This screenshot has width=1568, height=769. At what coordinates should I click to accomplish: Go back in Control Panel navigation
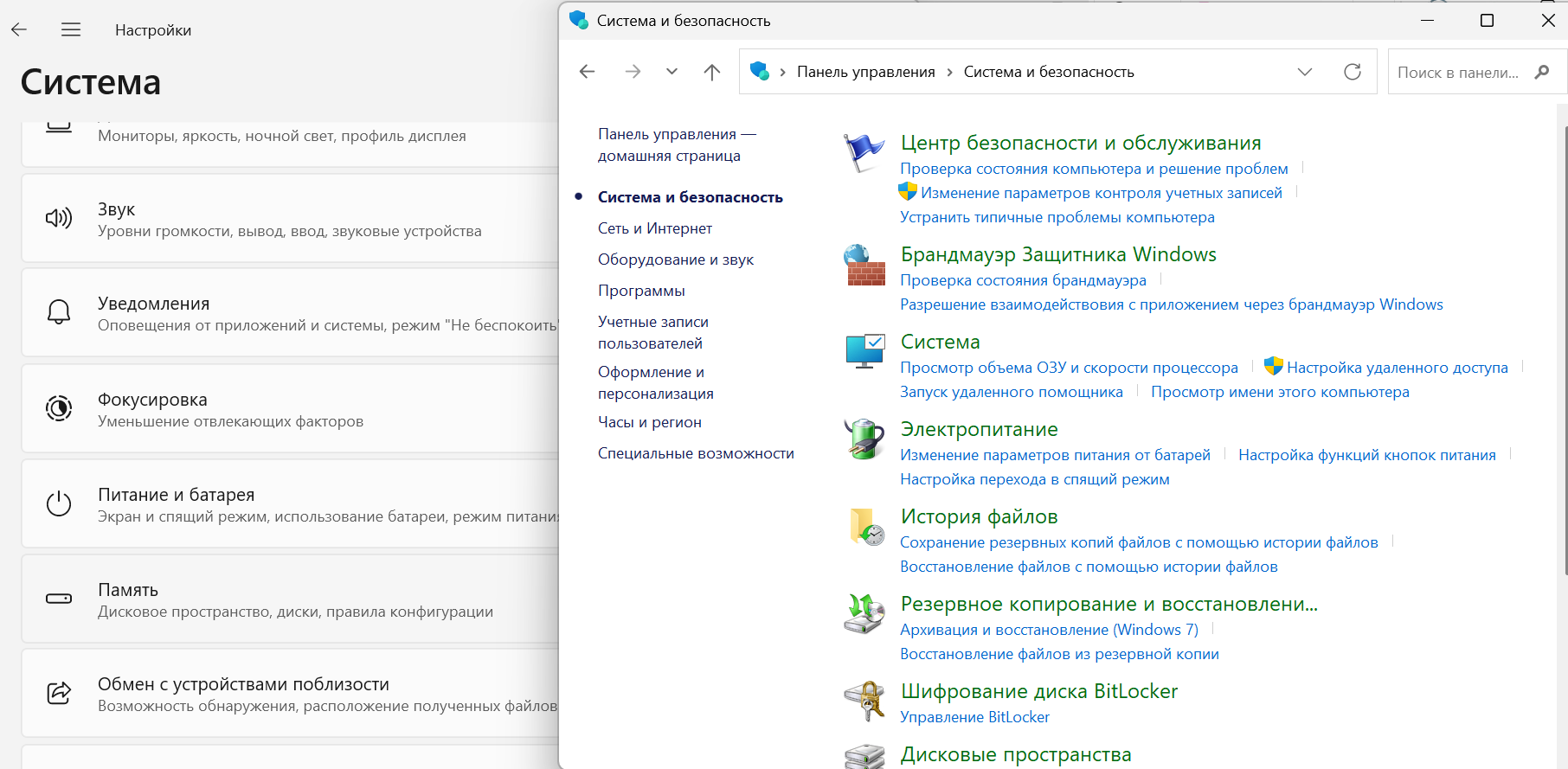tap(588, 72)
